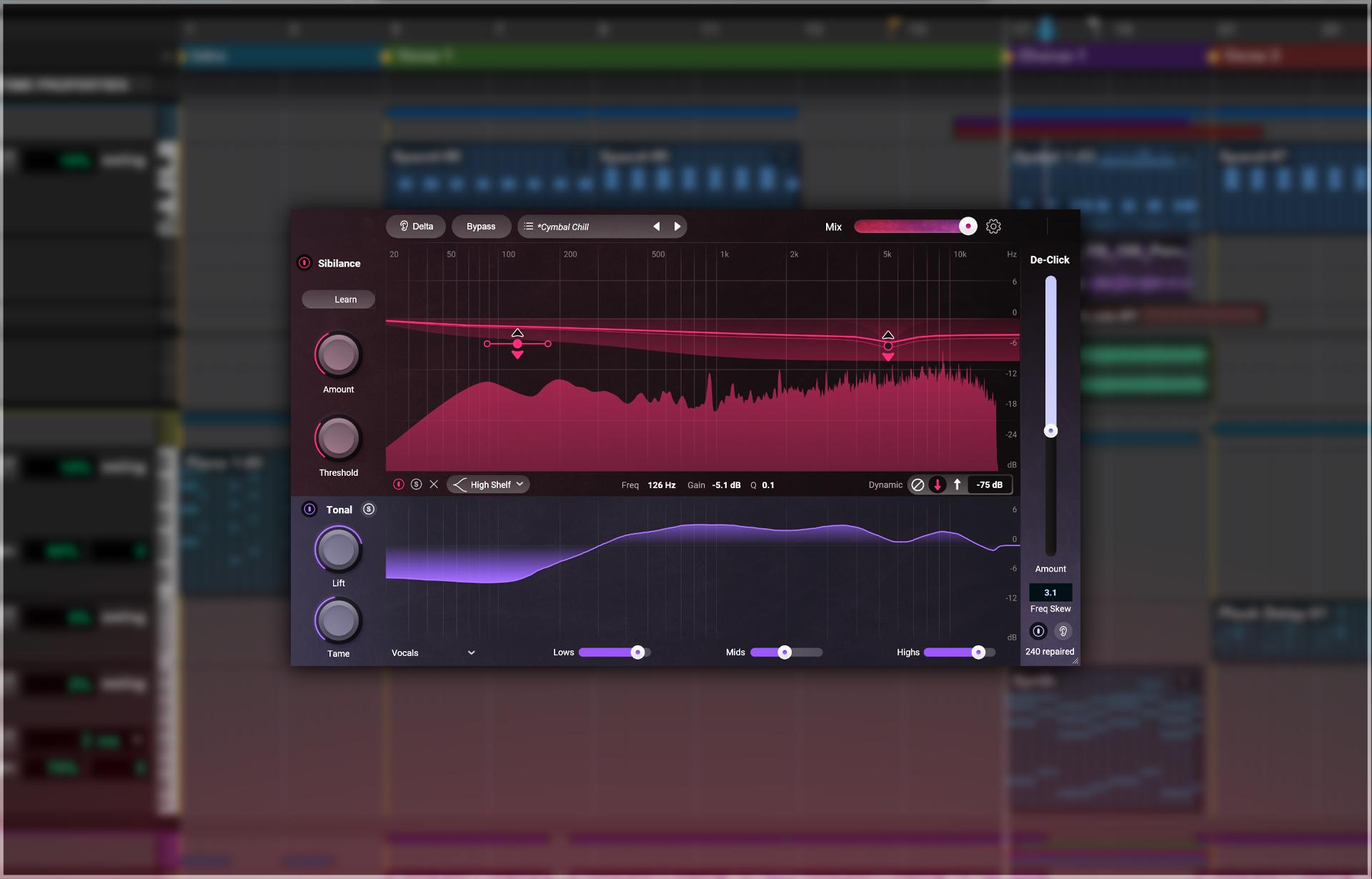The height and width of the screenshot is (879, 1372).
Task: Click the Sibilance Threshold knob
Action: coord(339,438)
